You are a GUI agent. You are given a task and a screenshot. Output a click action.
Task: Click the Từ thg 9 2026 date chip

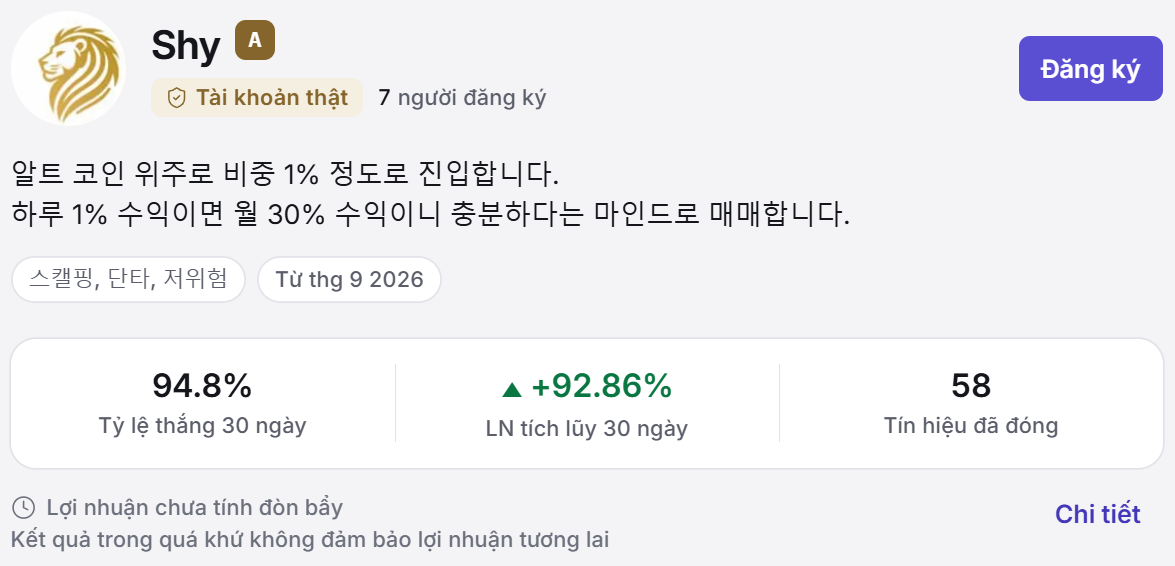[349, 280]
